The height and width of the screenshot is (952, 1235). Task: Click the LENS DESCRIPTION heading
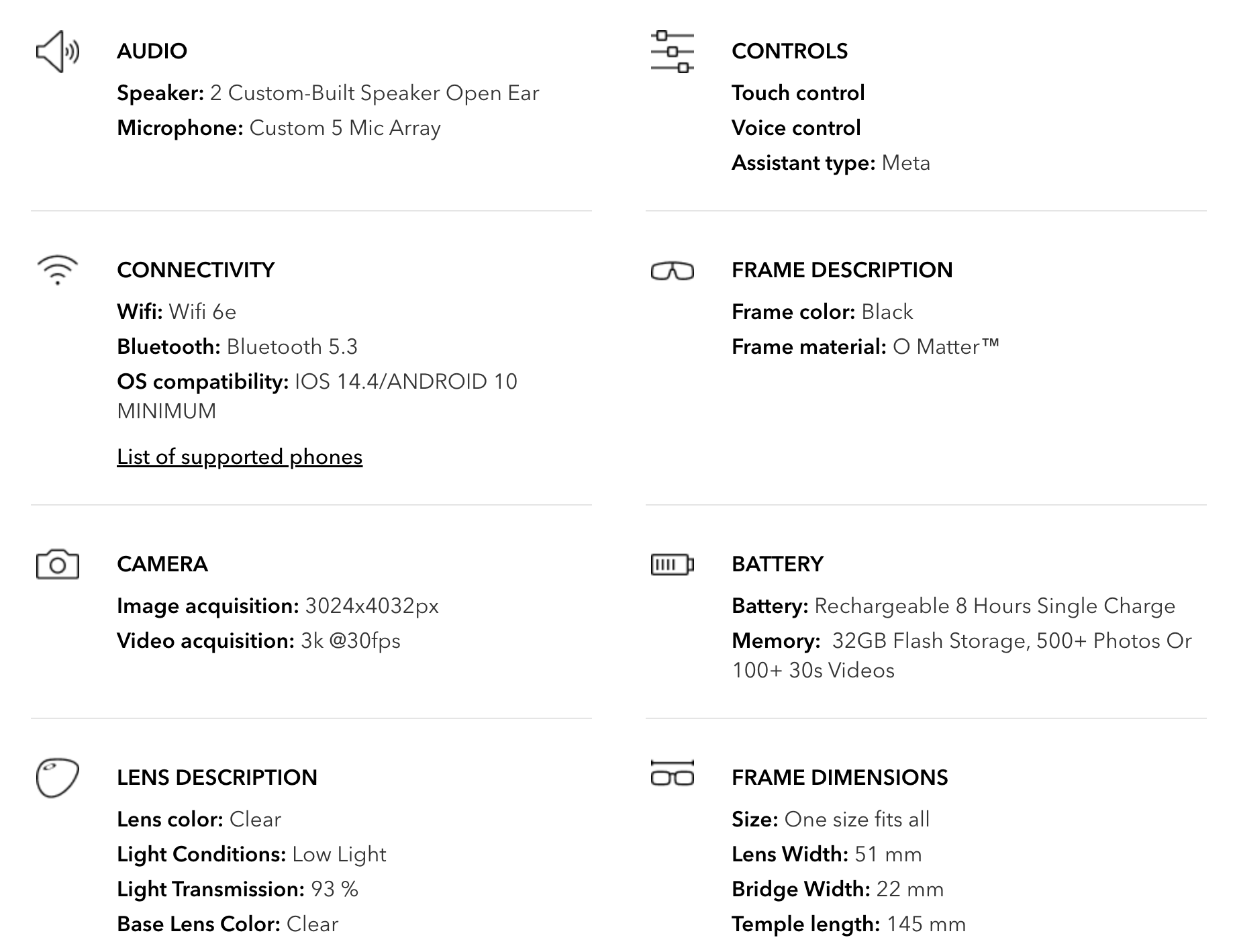coord(217,778)
